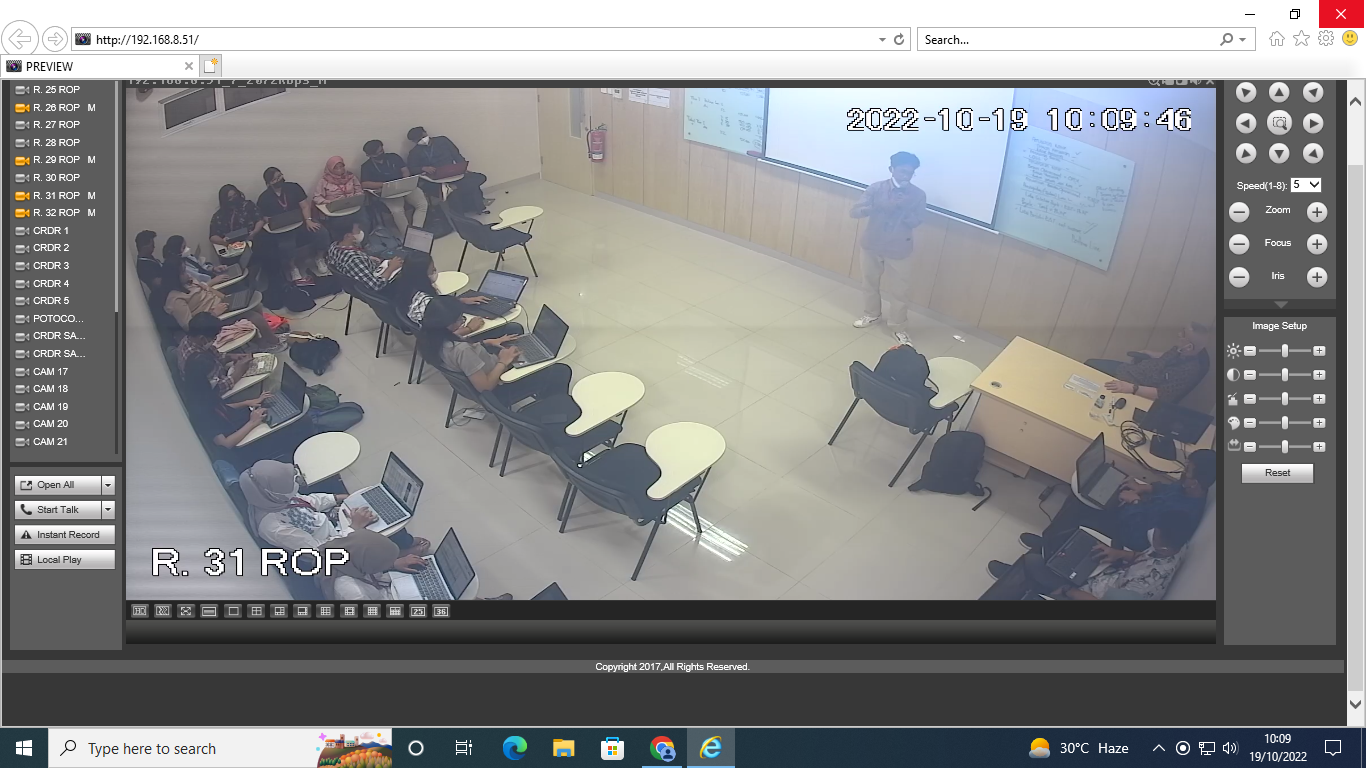Click the browser back button
Image resolution: width=1366 pixels, height=768 pixels.
(20, 39)
